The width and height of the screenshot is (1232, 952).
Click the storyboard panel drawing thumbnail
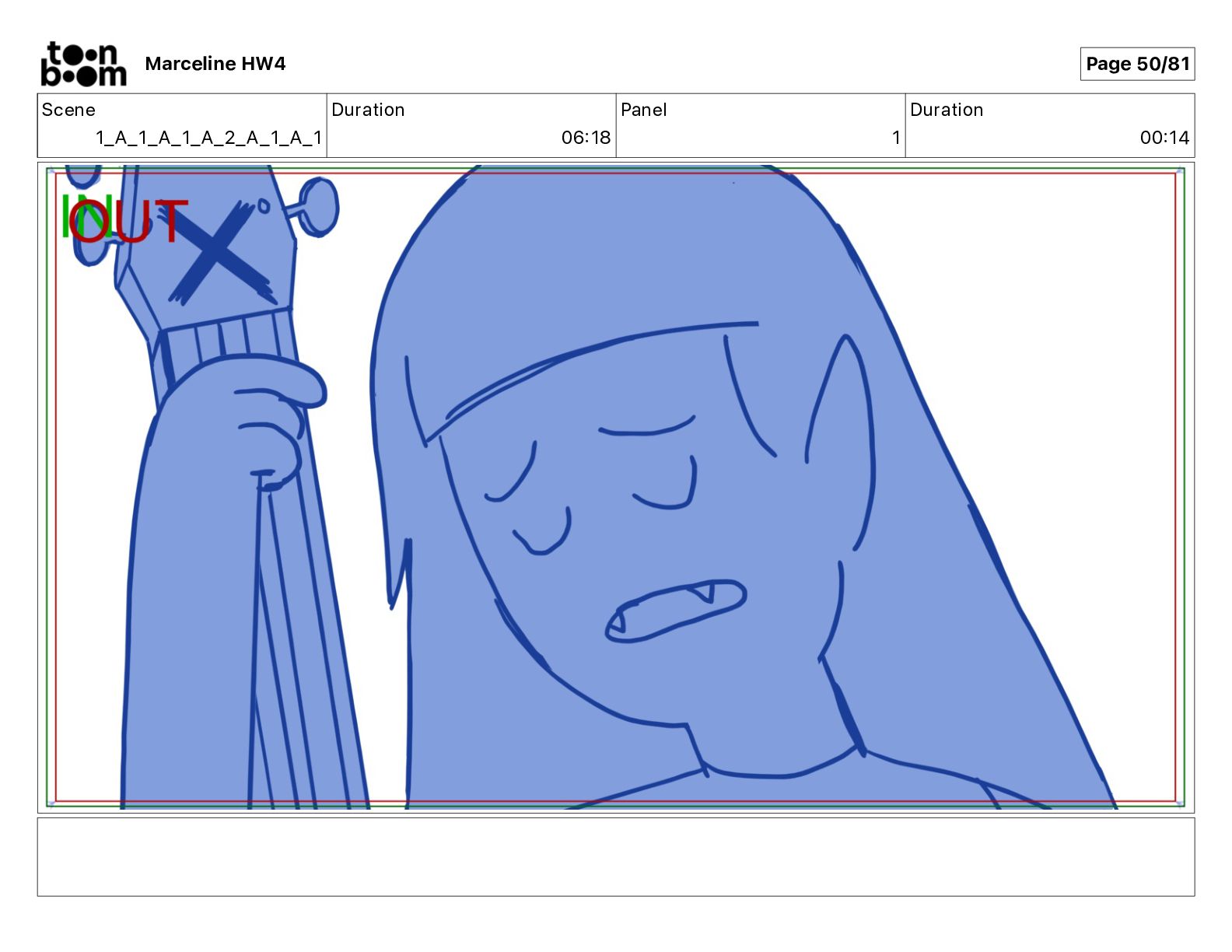615,488
